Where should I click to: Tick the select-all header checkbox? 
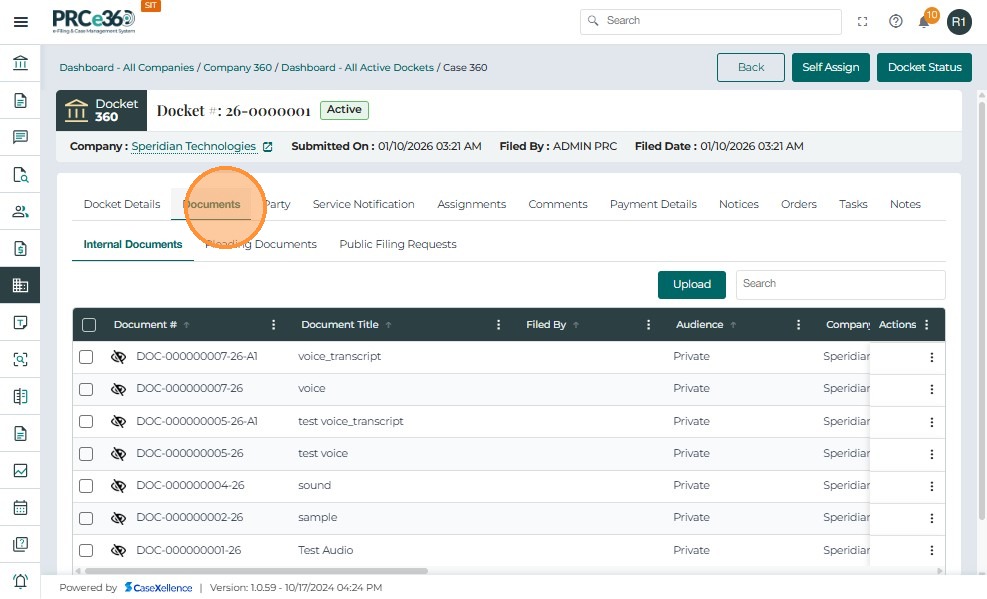tap(89, 325)
